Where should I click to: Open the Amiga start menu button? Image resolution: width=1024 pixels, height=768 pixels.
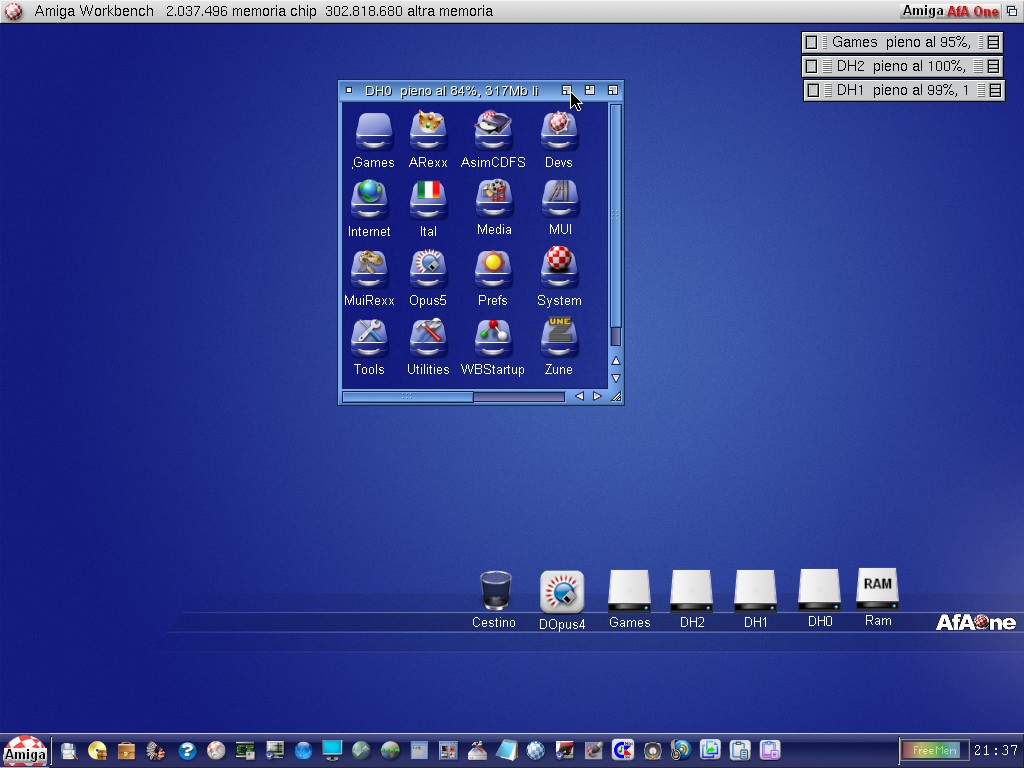[x=24, y=750]
